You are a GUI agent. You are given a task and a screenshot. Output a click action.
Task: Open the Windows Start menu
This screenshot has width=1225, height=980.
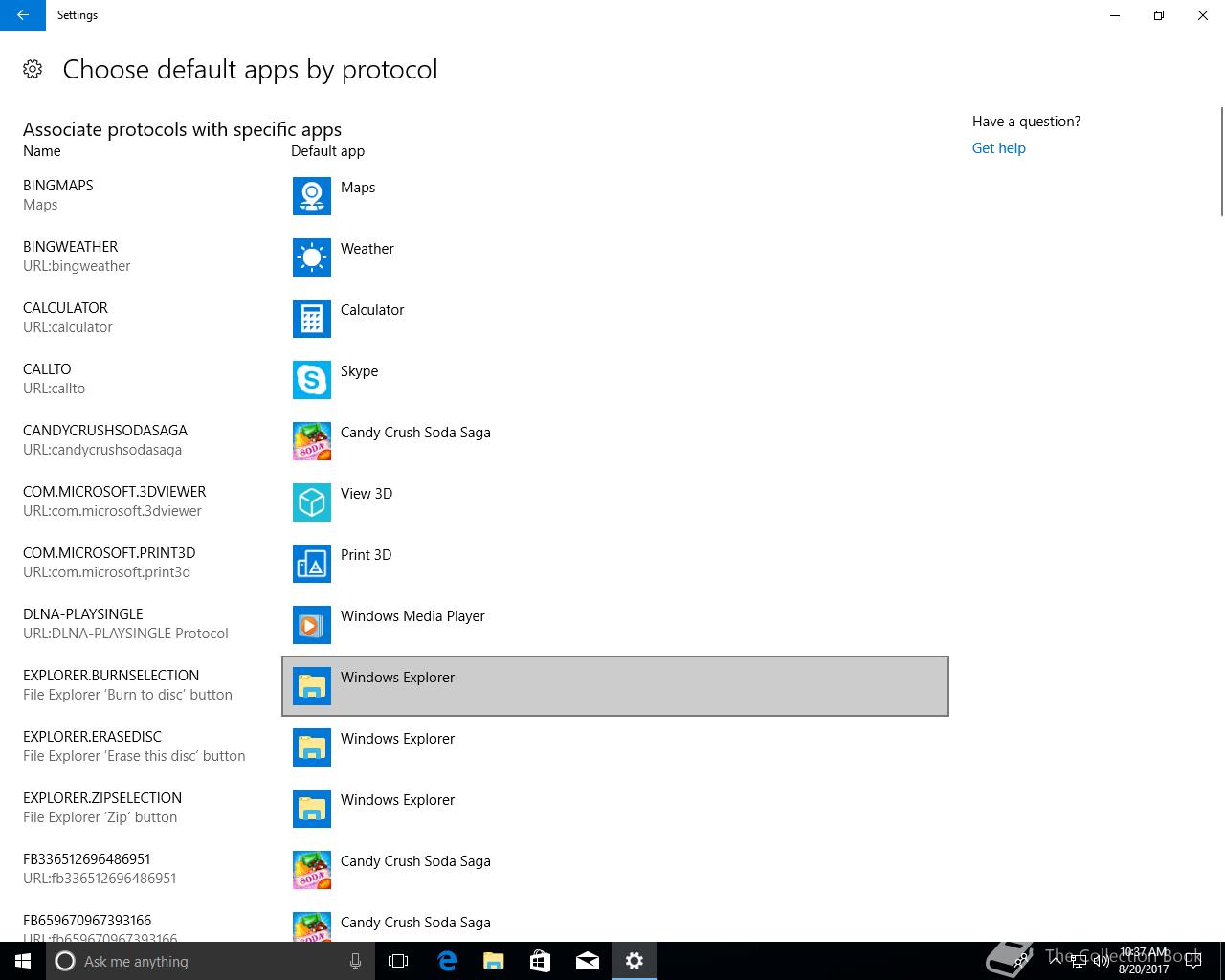point(23,961)
